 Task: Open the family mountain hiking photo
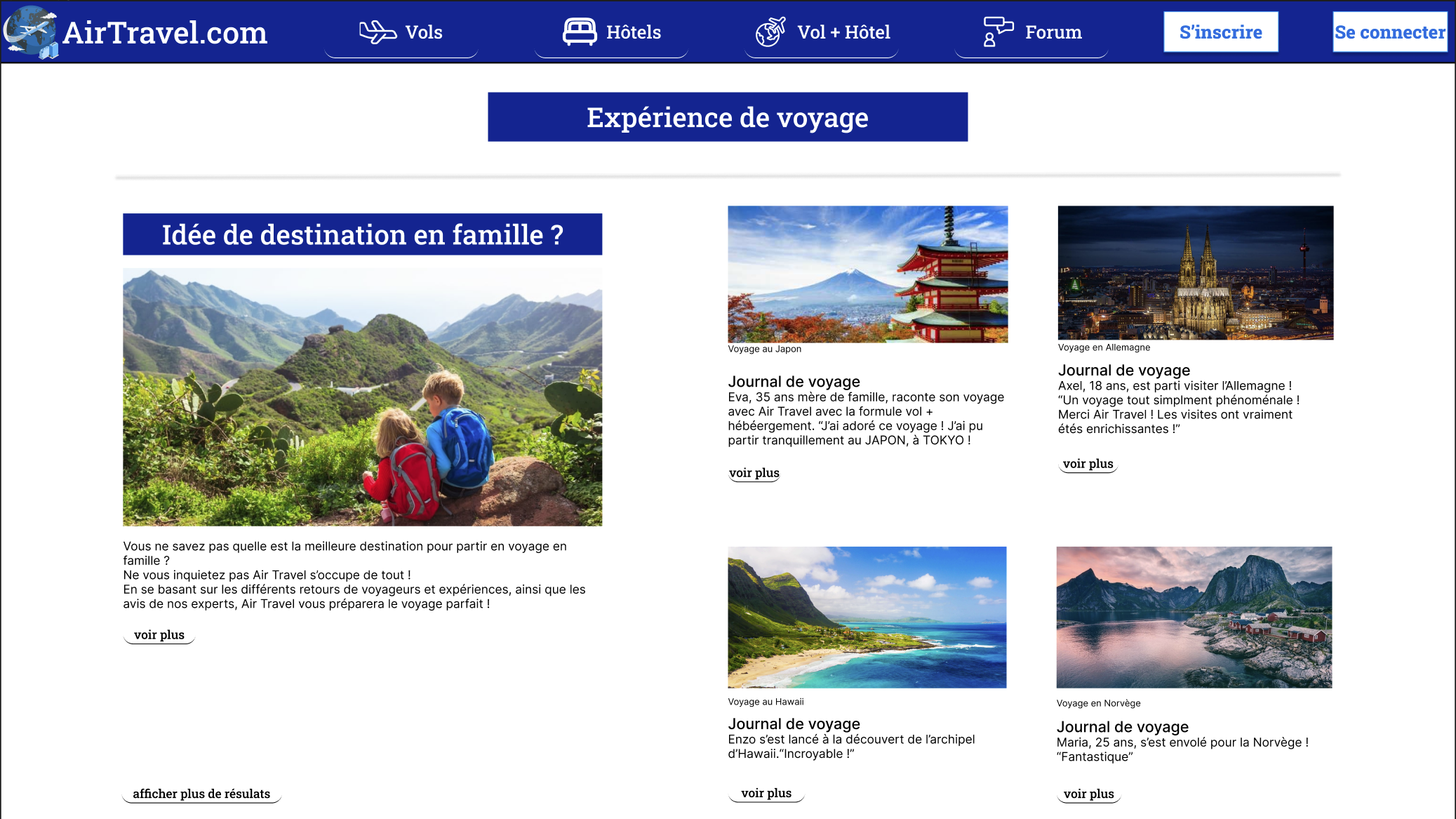[x=362, y=397]
